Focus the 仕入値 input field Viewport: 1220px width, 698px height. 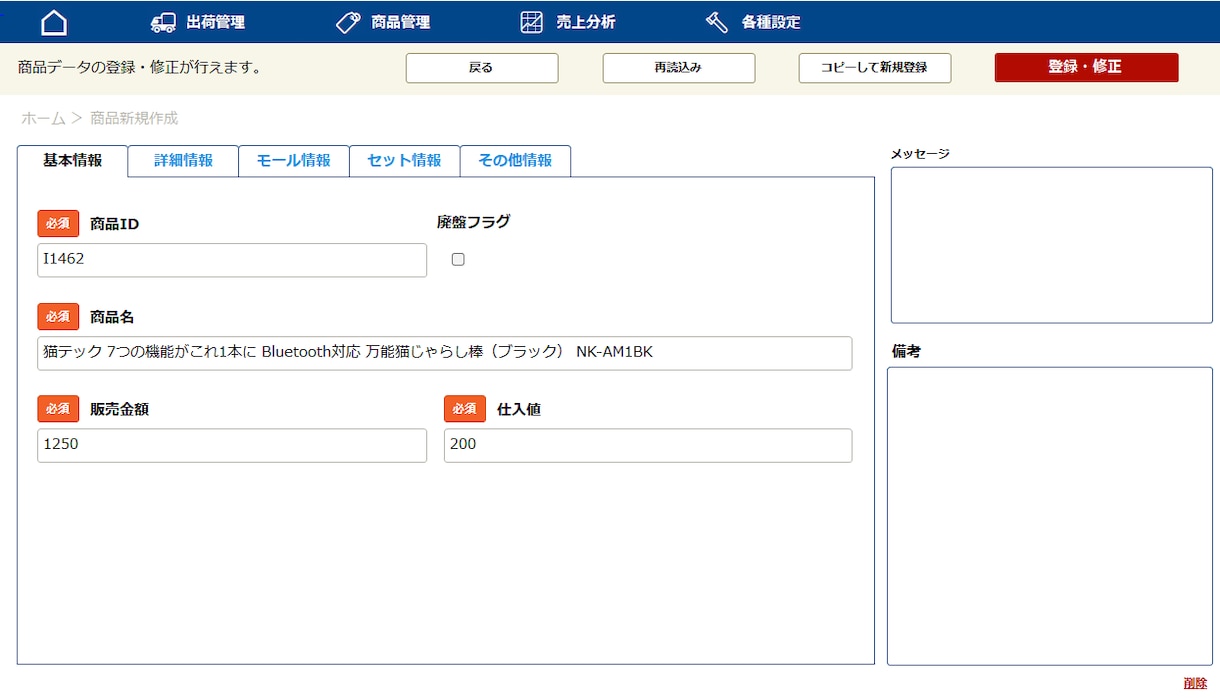pyautogui.click(x=648, y=446)
